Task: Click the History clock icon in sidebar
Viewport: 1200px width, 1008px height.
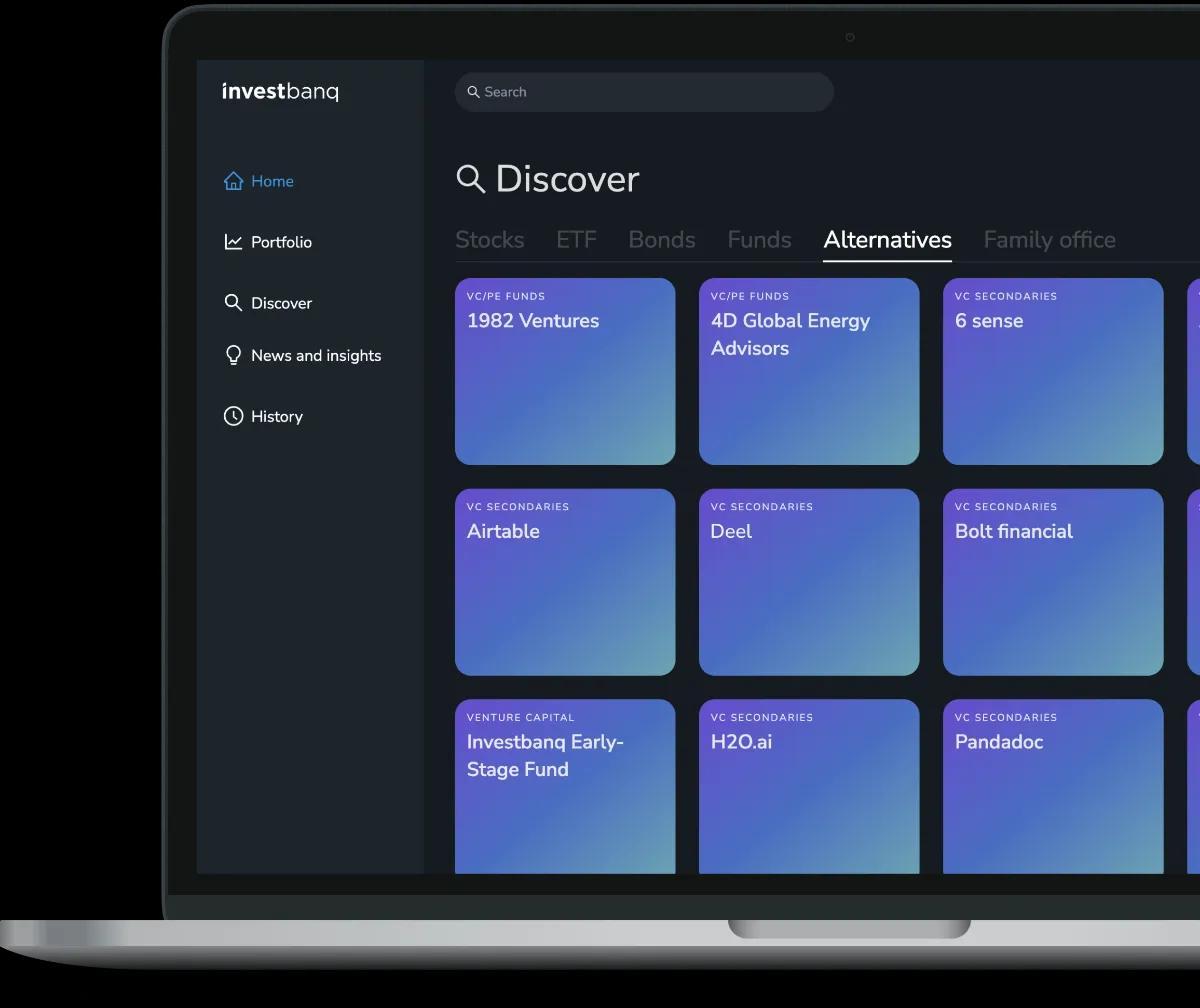Action: pos(233,416)
